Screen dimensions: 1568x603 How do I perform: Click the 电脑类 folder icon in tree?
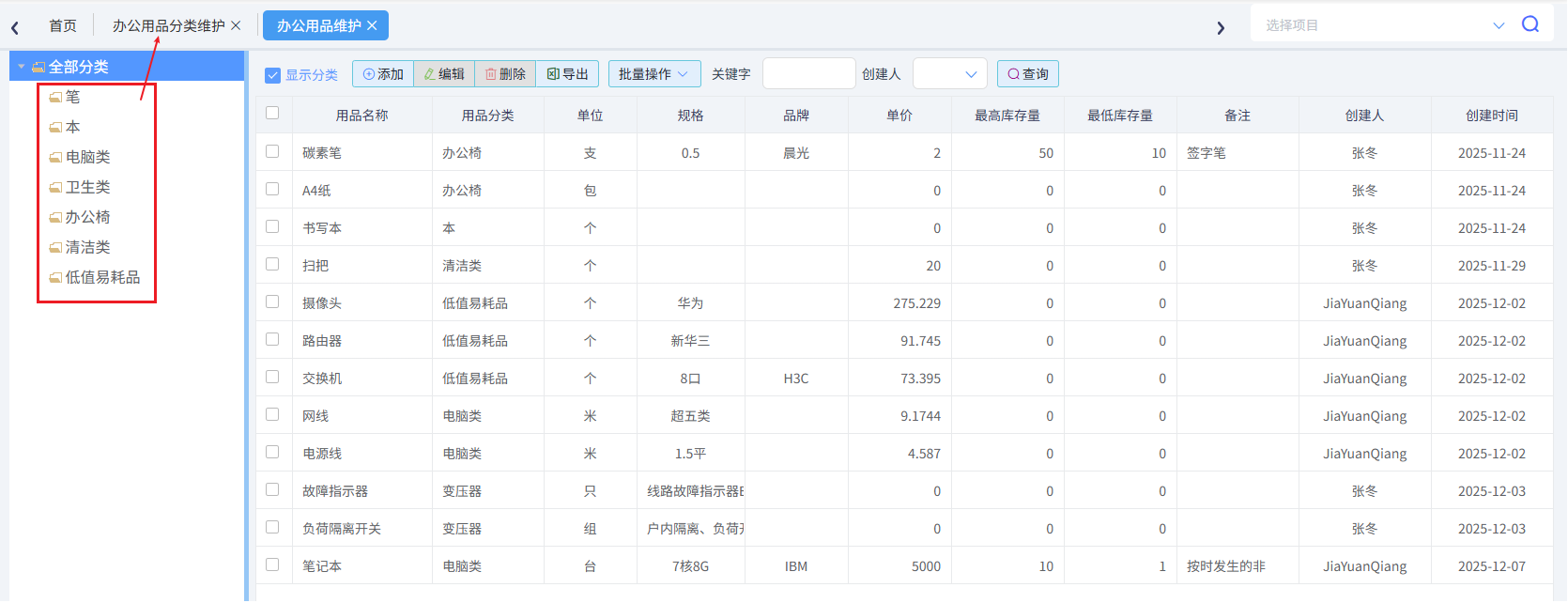click(x=55, y=158)
